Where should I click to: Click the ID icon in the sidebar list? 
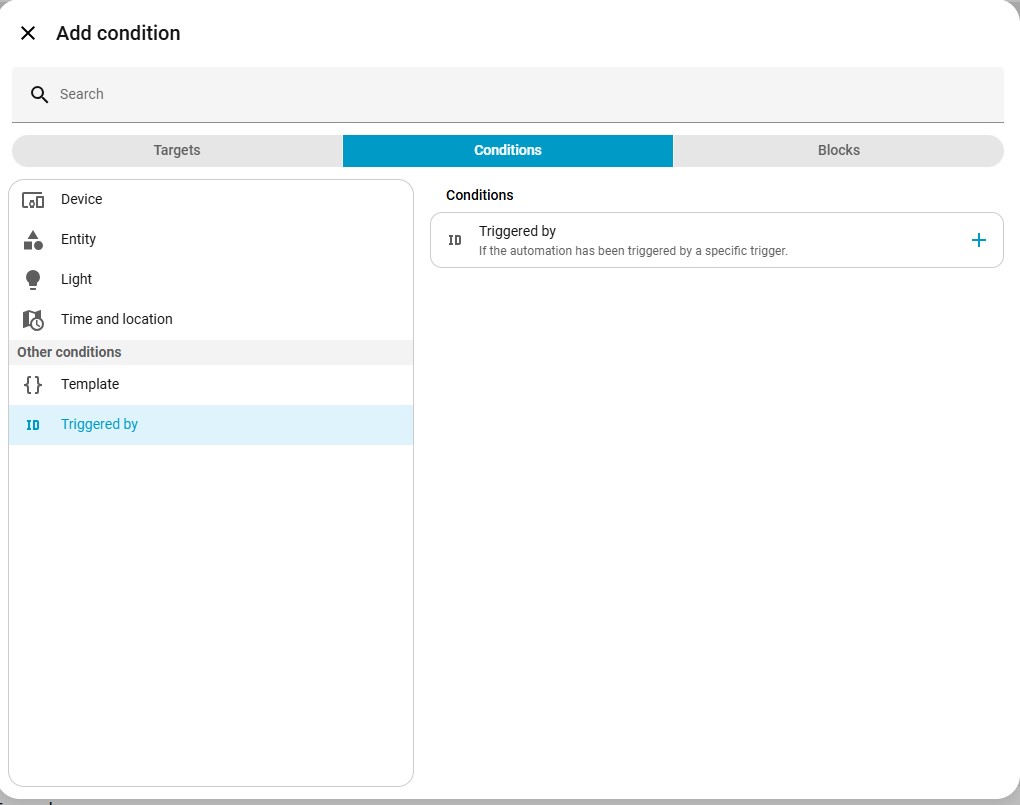pos(33,425)
